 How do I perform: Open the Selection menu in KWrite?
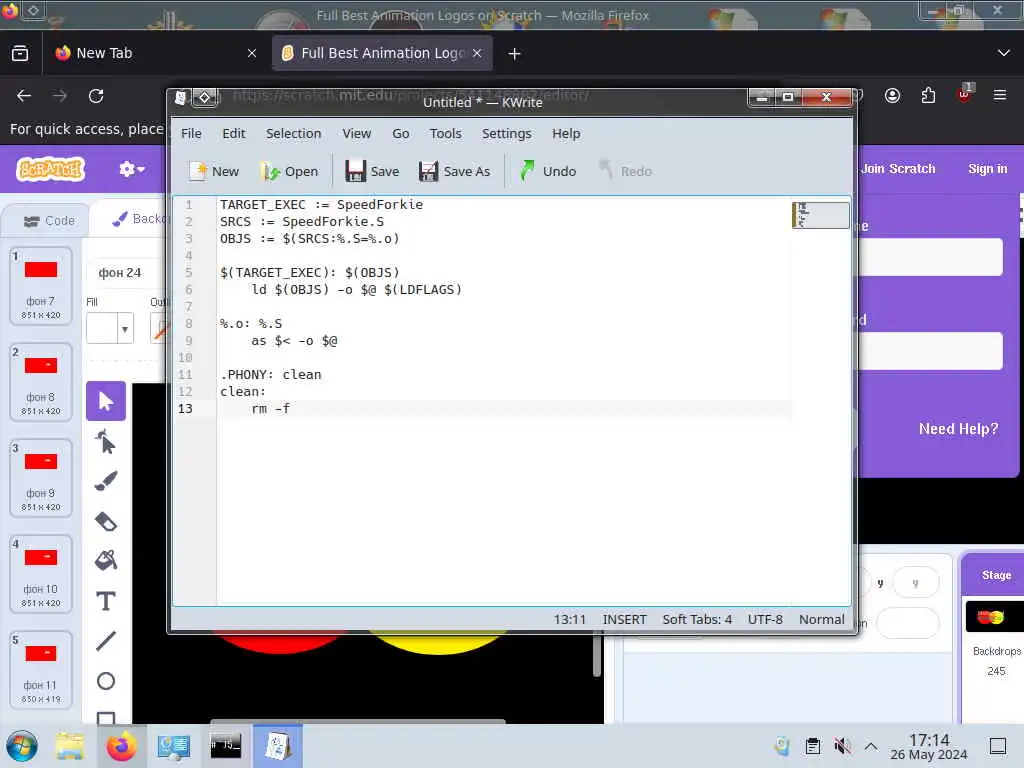pyautogui.click(x=293, y=133)
